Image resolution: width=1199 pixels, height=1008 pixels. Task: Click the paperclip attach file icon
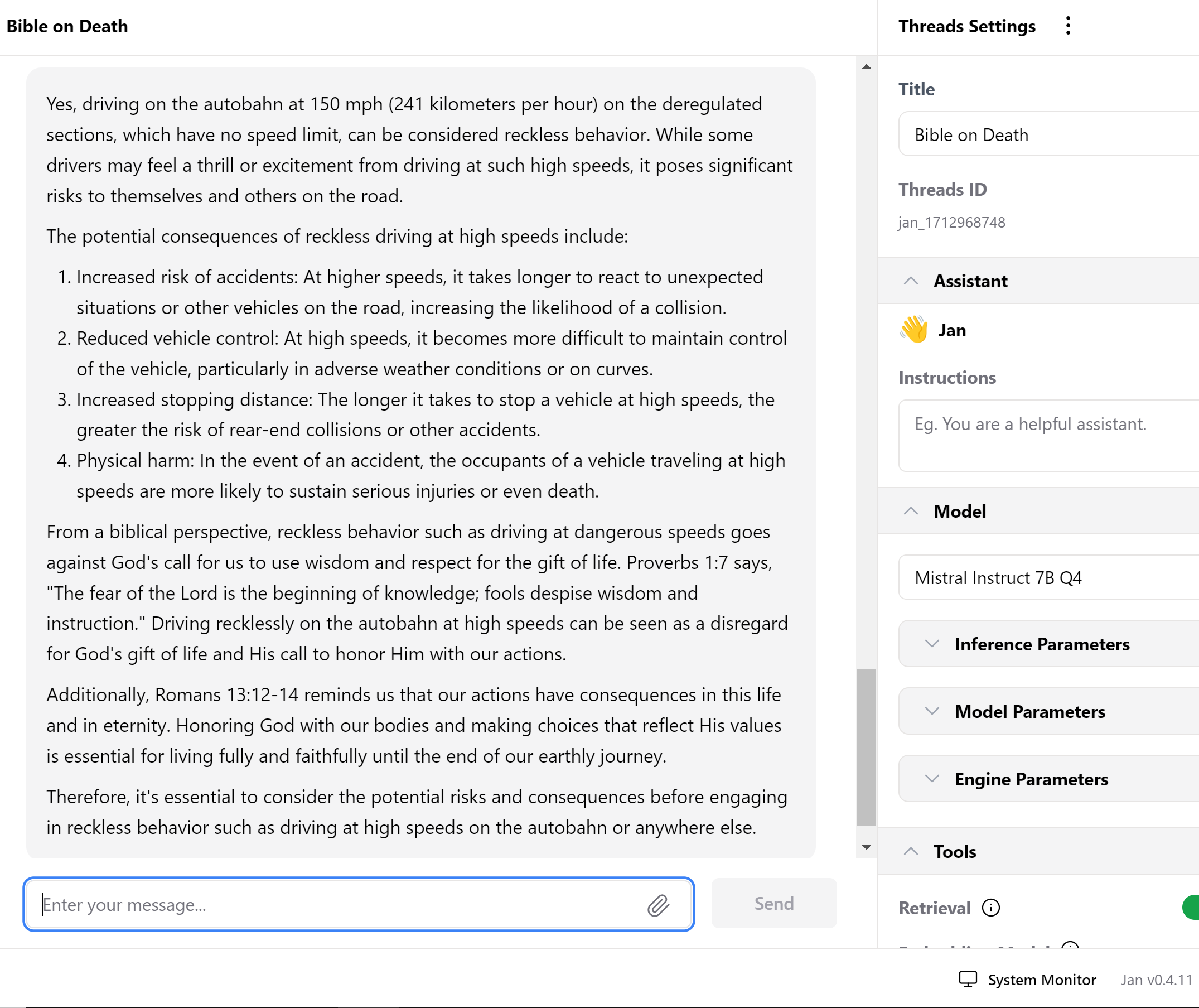[x=658, y=905]
